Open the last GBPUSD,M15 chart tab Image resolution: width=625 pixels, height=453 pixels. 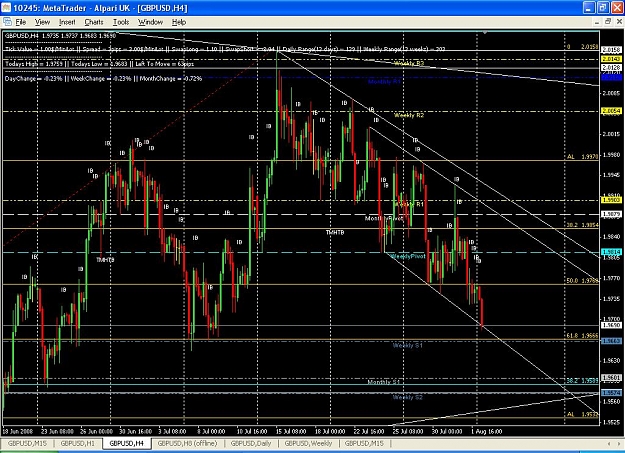click(364, 443)
